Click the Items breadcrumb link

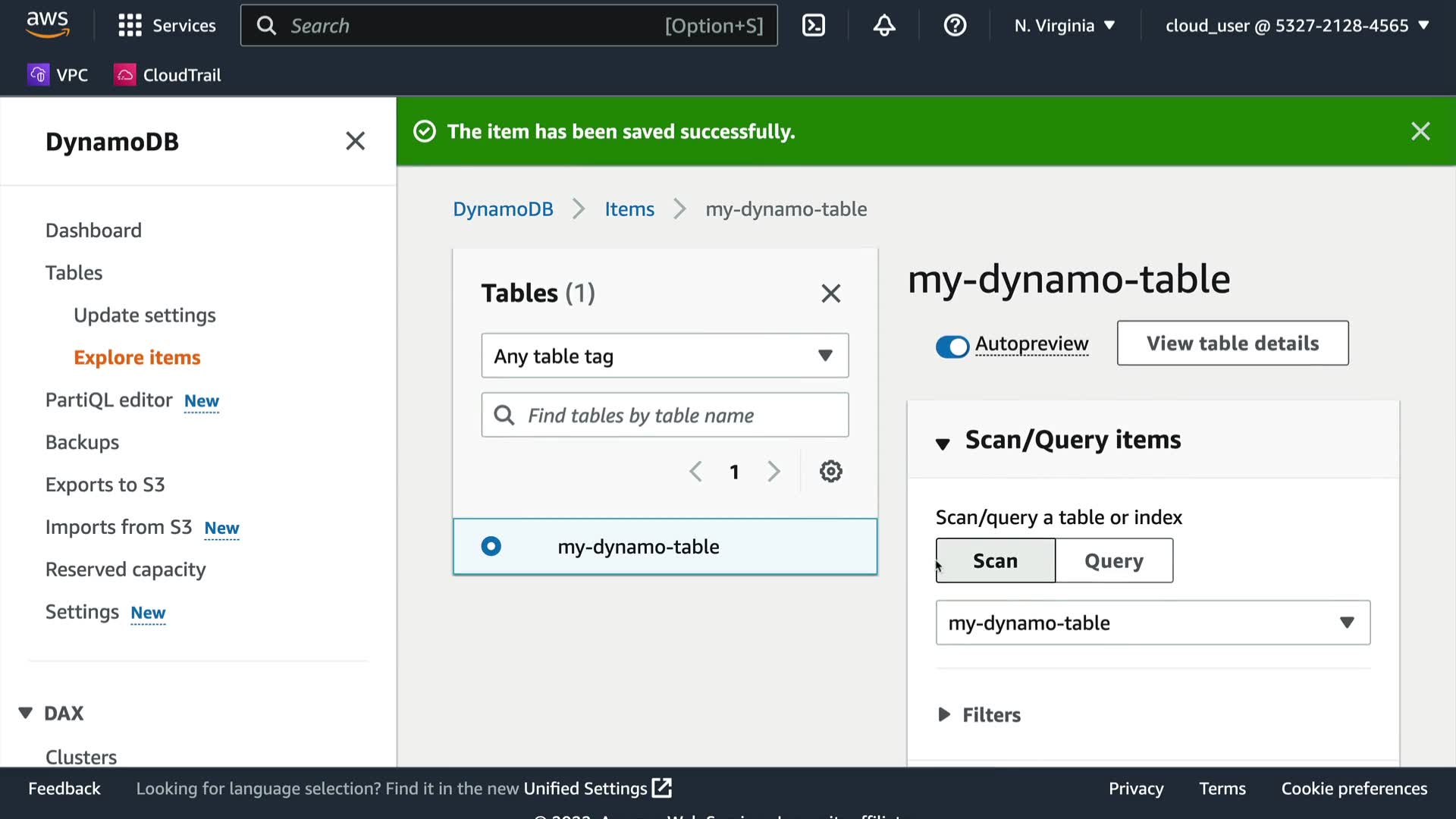pos(629,209)
